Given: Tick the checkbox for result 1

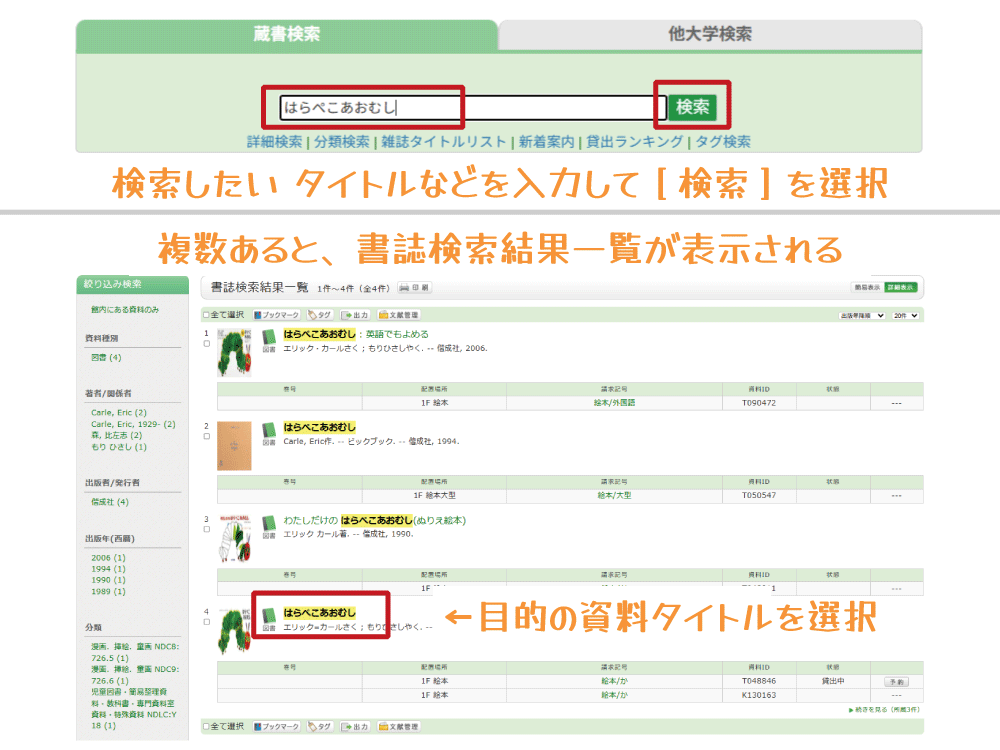Looking at the screenshot, I should tap(206, 343).
